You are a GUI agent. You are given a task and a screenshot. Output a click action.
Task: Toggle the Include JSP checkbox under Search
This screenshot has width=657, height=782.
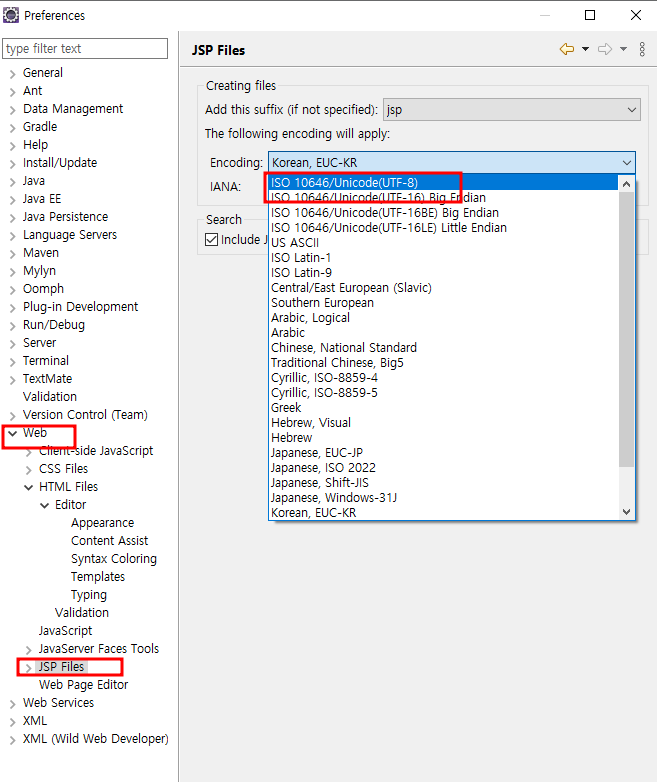(212, 239)
